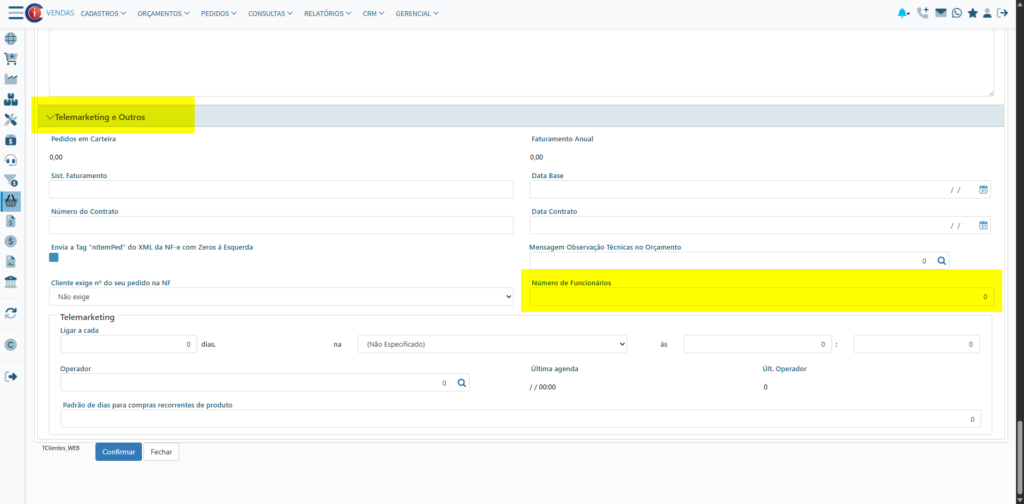Image resolution: width=1024 pixels, height=504 pixels.
Task: Open the CADASTROS menu
Action: point(103,13)
